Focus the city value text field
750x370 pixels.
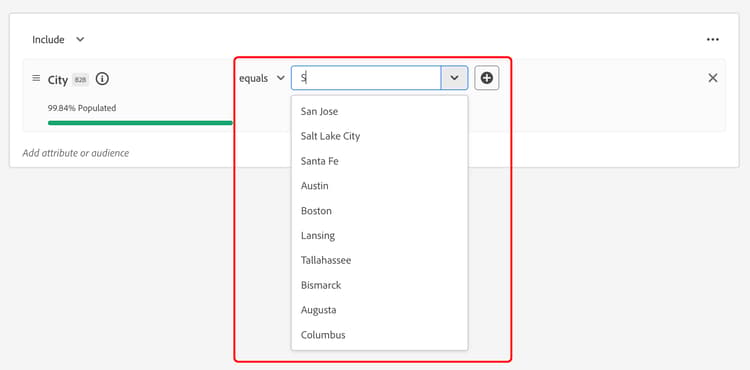pos(366,78)
